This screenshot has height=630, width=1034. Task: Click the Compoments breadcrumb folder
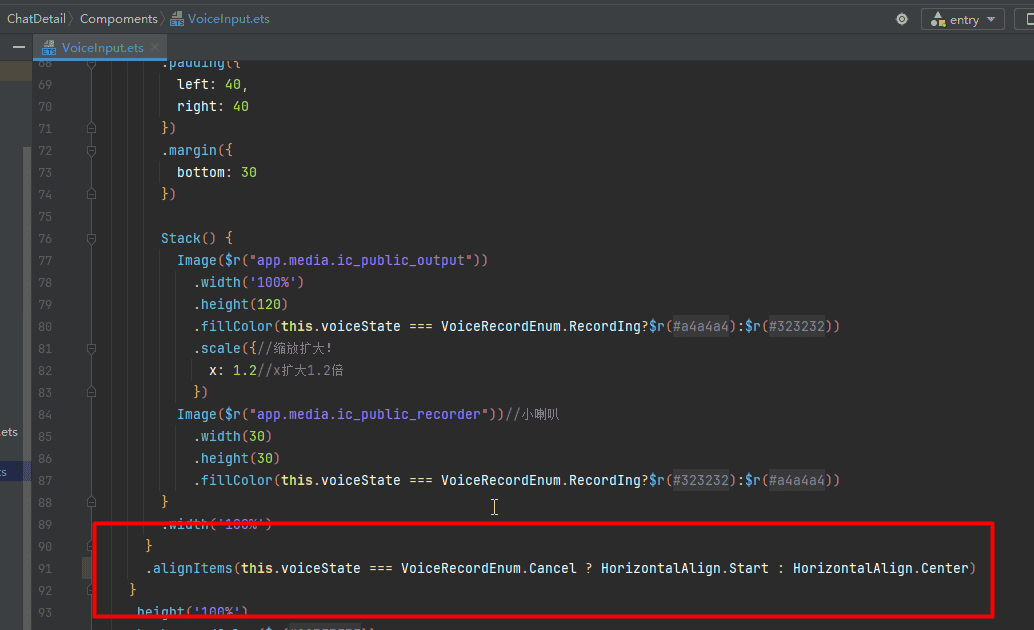pyautogui.click(x=118, y=19)
